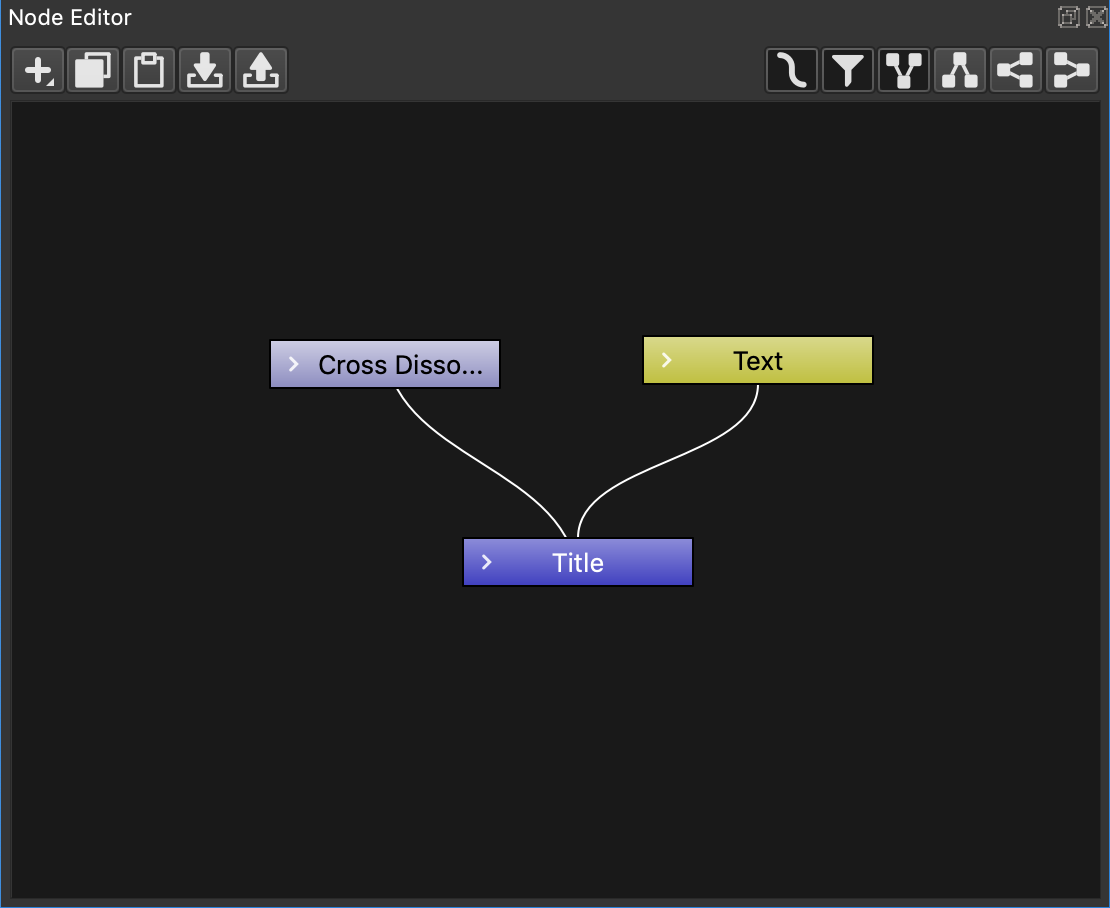Float the Node Editor panel
The height and width of the screenshot is (908, 1110).
[x=1068, y=17]
